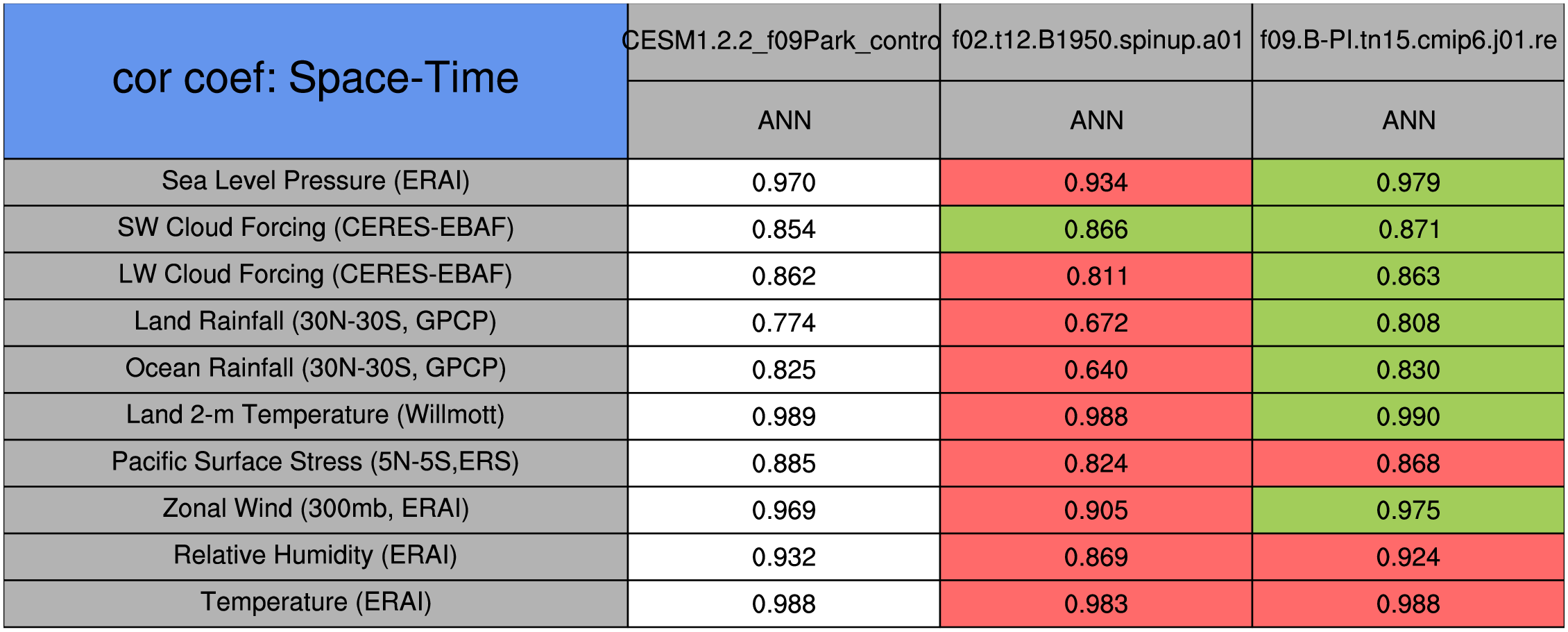Select the CESM1.2.2_f09Park_contro column header
Image resolution: width=1568 pixels, height=632 pixels.
(784, 42)
